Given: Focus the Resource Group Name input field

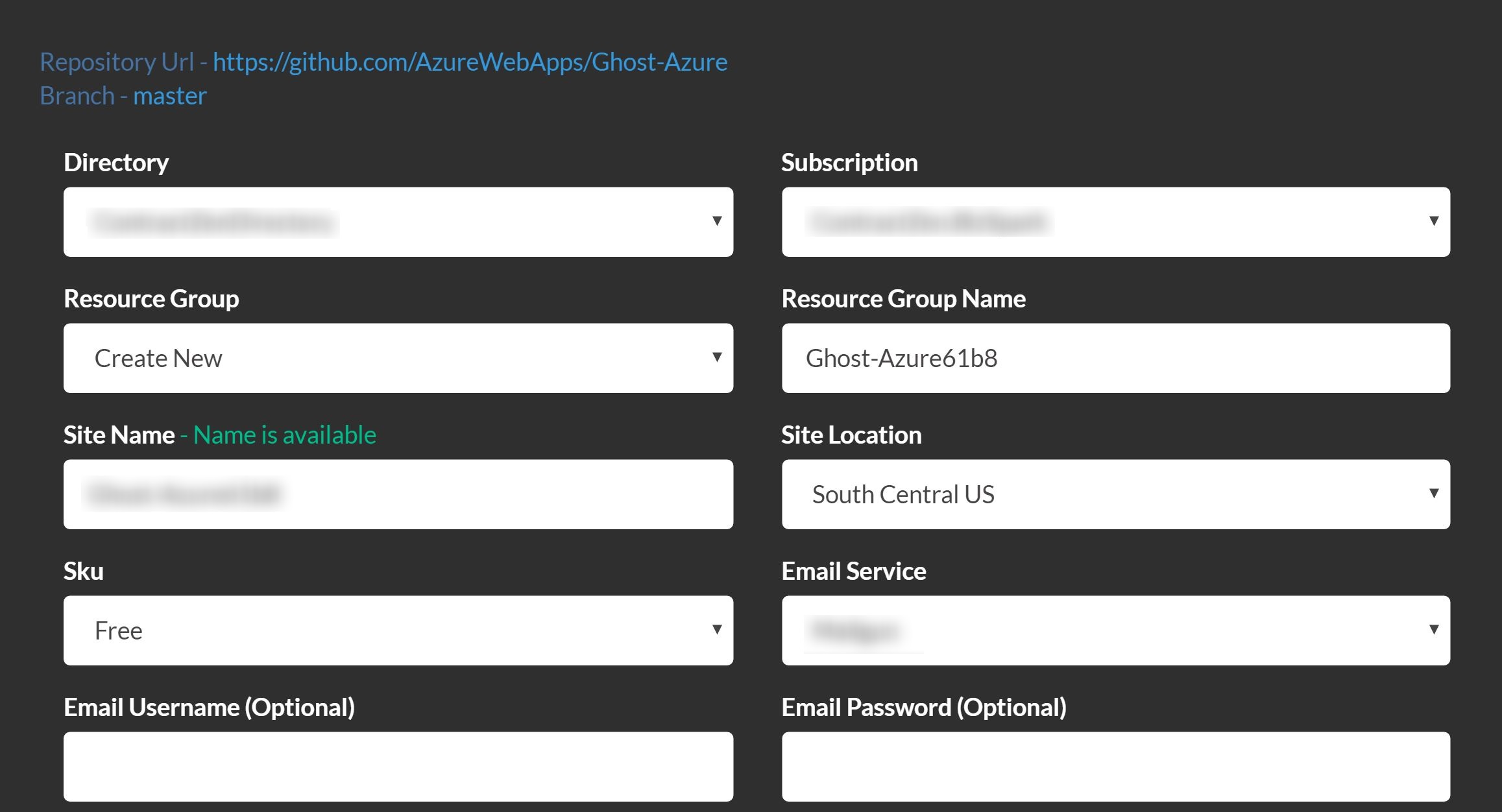Looking at the screenshot, I should [1116, 358].
